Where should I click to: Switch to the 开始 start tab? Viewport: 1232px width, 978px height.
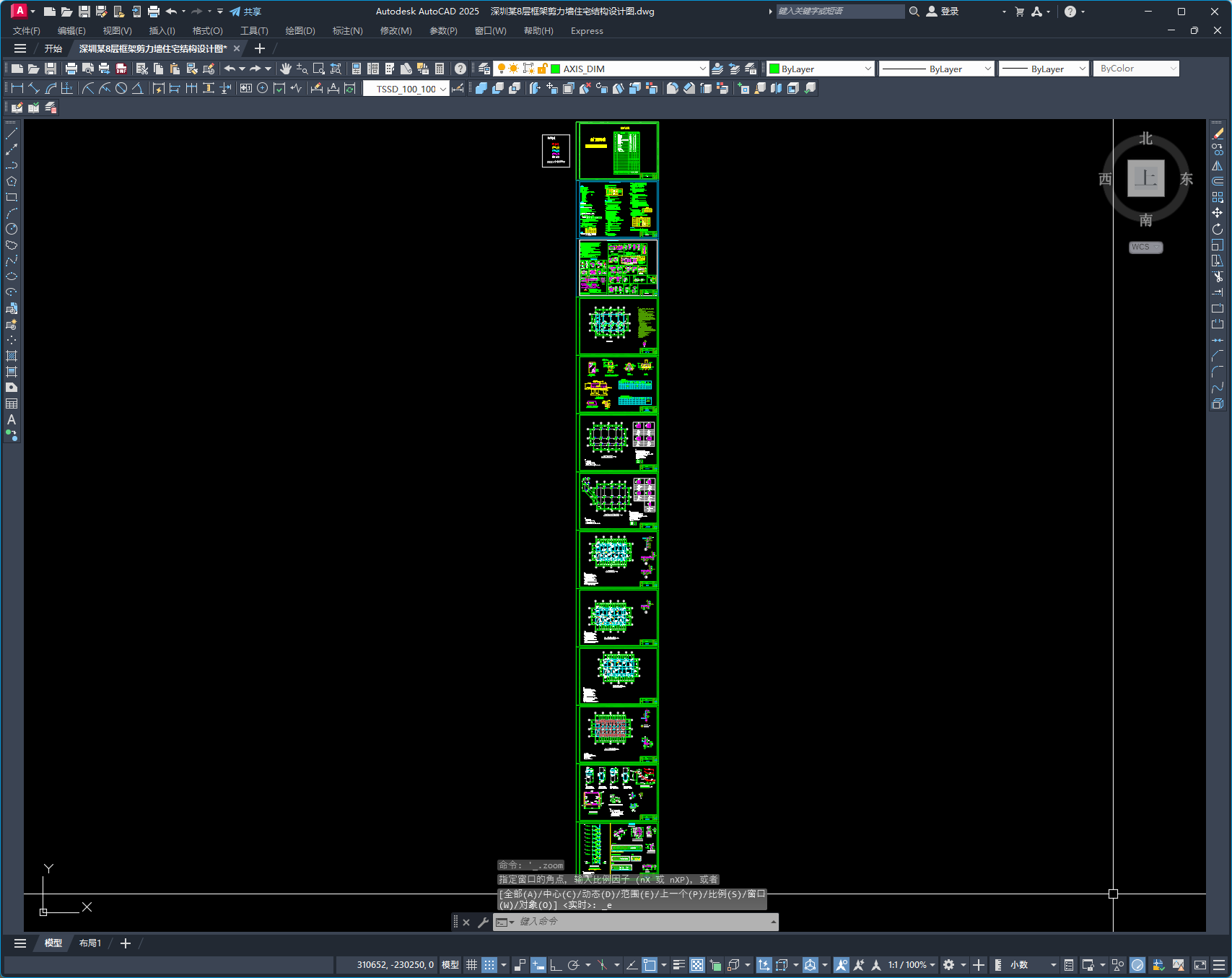pyautogui.click(x=53, y=49)
